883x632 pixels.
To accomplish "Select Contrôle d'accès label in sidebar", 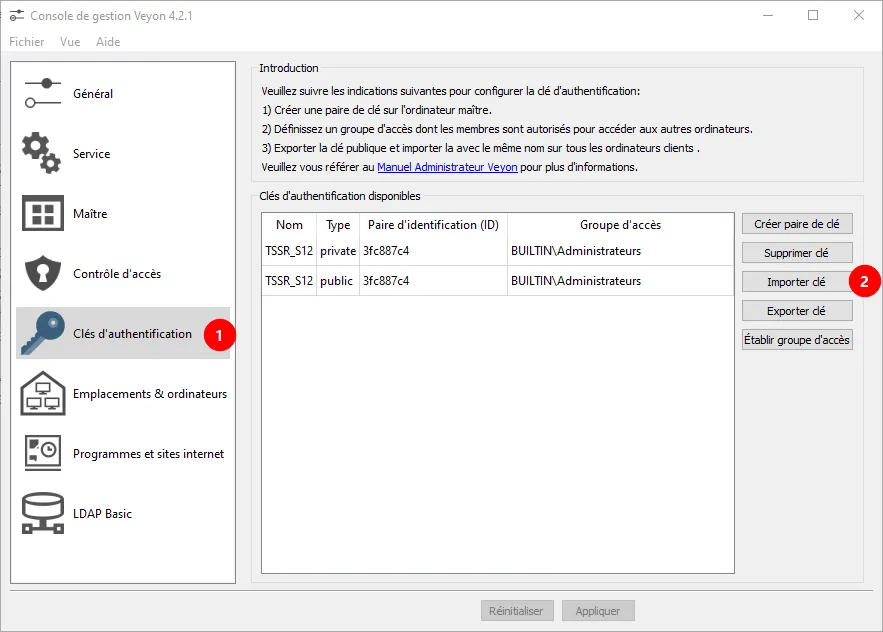I will (117, 274).
